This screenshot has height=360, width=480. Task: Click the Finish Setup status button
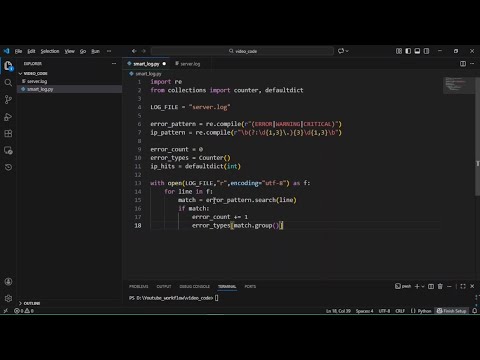(x=452, y=311)
